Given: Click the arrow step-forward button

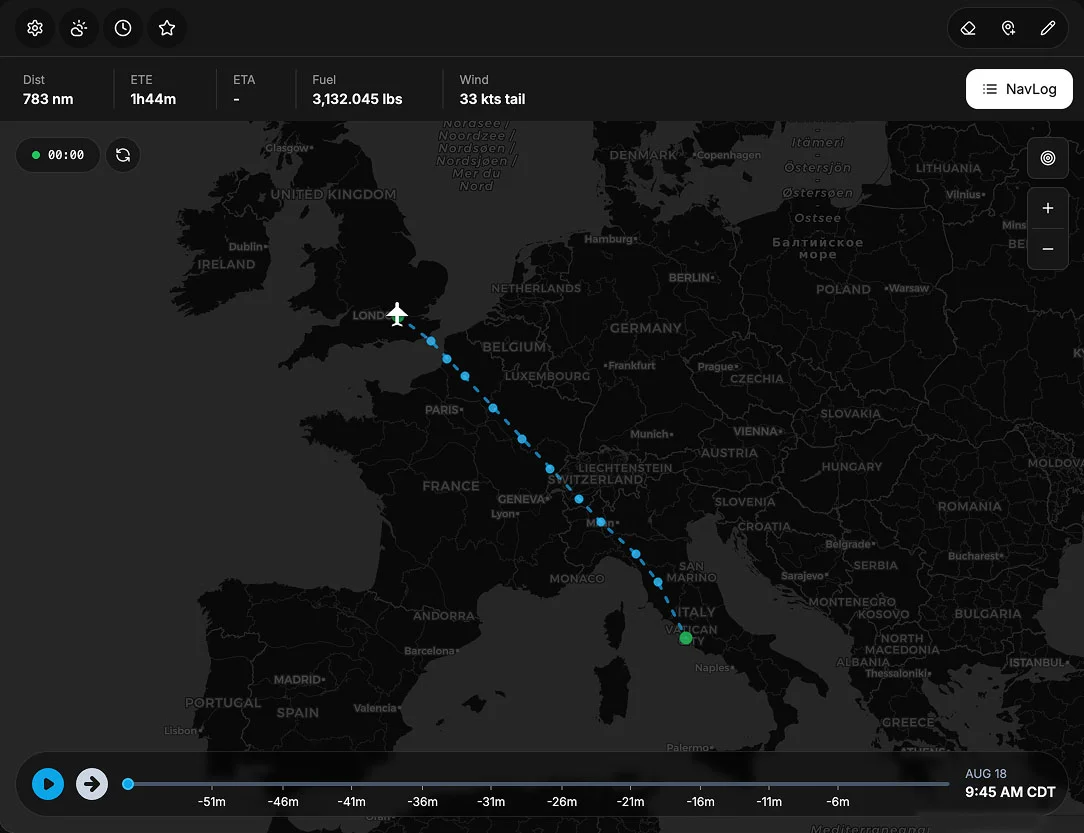Looking at the screenshot, I should pyautogui.click(x=92, y=784).
